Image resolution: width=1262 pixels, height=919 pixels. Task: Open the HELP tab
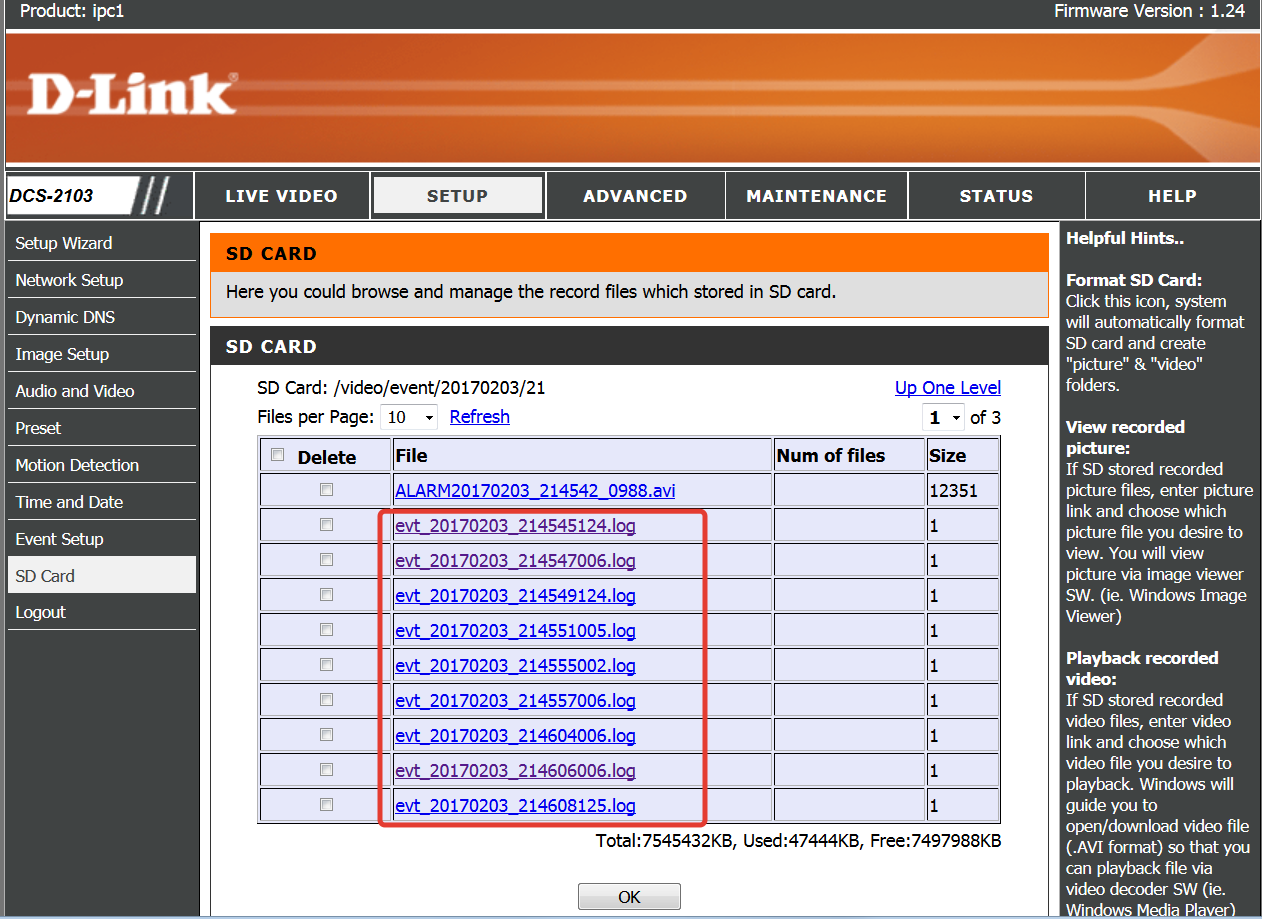tap(1172, 196)
